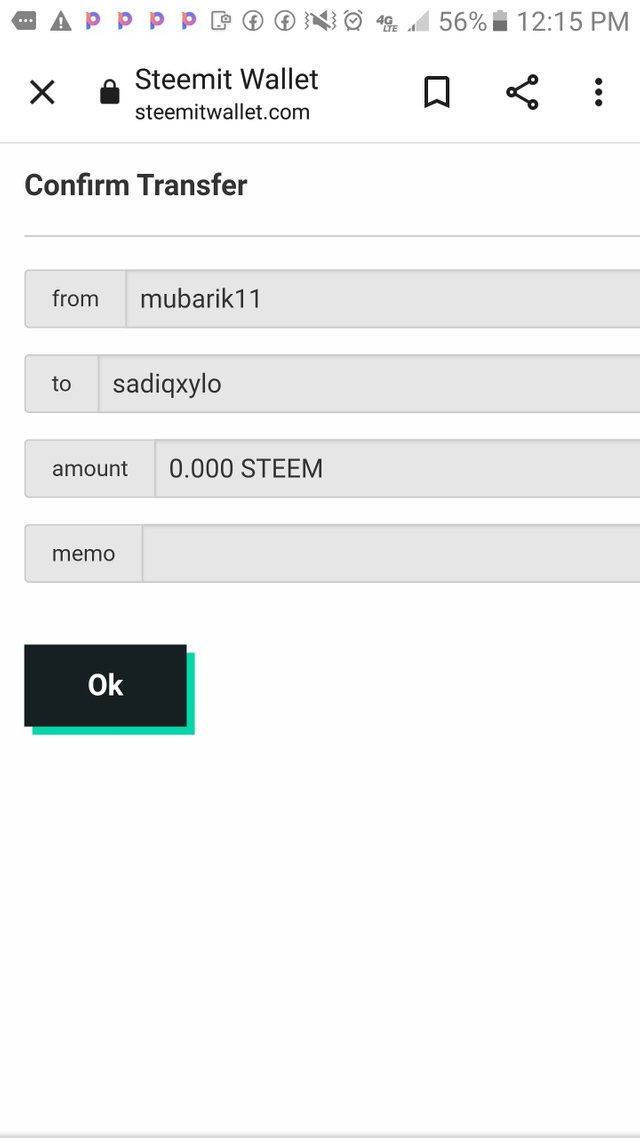Confirm transfer with the Ok button
The width and height of the screenshot is (640, 1138).
click(x=105, y=685)
